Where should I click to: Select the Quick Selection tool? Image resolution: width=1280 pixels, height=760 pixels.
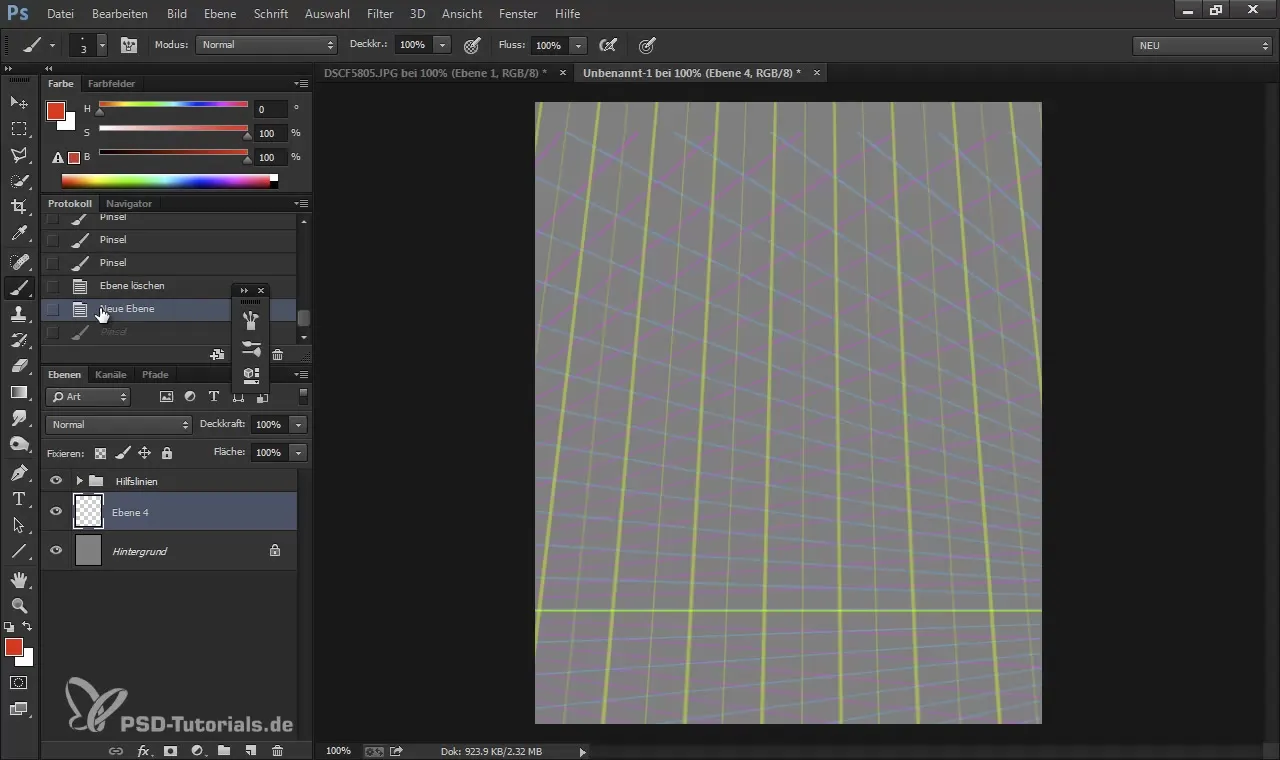(19, 181)
